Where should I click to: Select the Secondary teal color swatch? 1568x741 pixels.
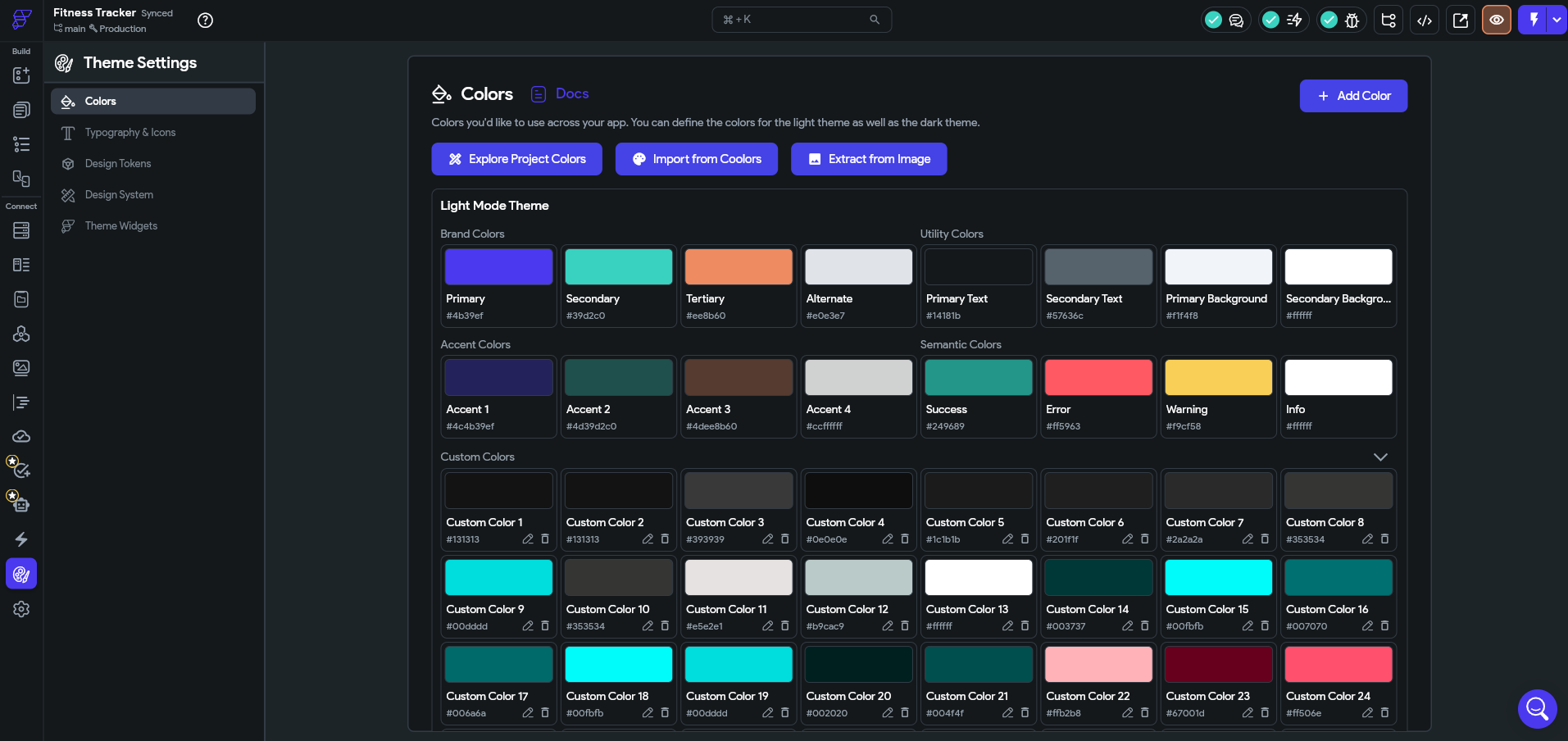click(619, 267)
